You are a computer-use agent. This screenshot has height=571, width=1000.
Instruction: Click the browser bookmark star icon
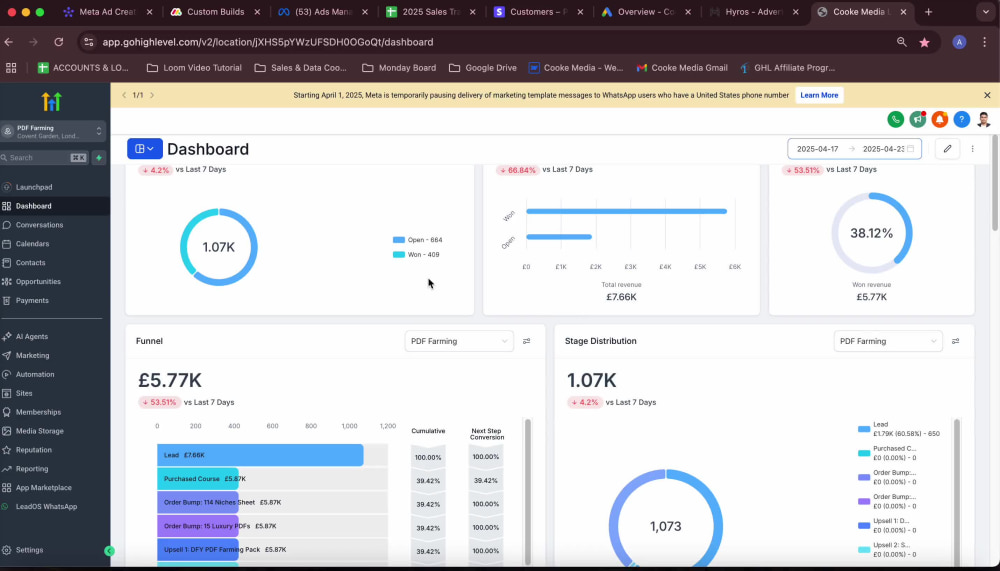[924, 42]
